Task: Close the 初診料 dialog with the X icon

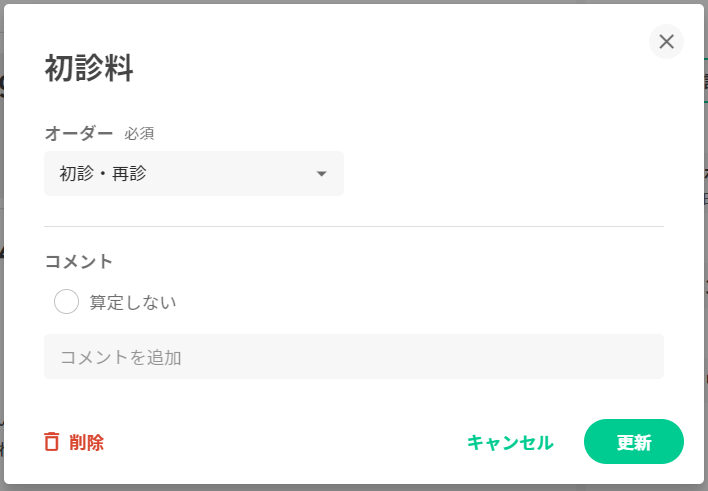Action: (666, 41)
